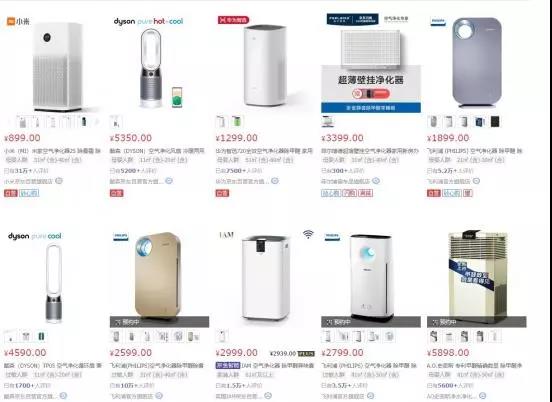
Task: Open the ultra-thin wall-mounted purifier ¥3399.00 image
Action: coord(371,63)
